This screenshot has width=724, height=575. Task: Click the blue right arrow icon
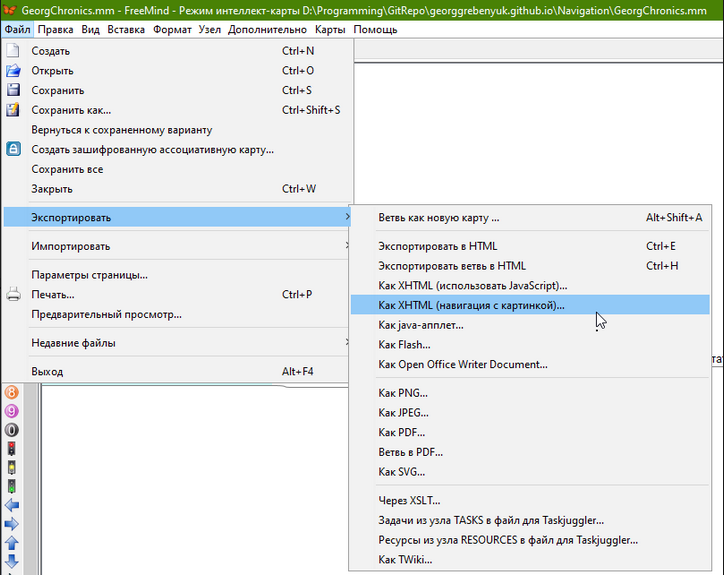click(x=13, y=524)
